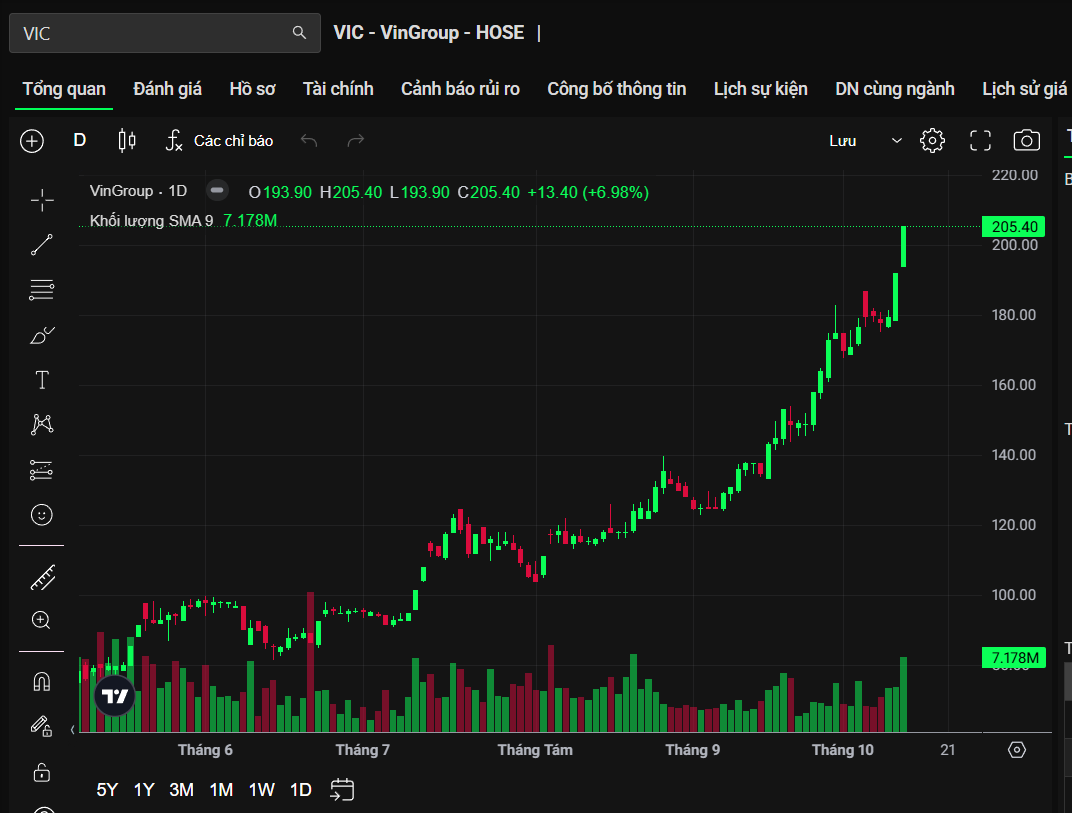Expand the Lưu save dropdown arrow
Image resolution: width=1072 pixels, height=813 pixels.
[x=896, y=141]
